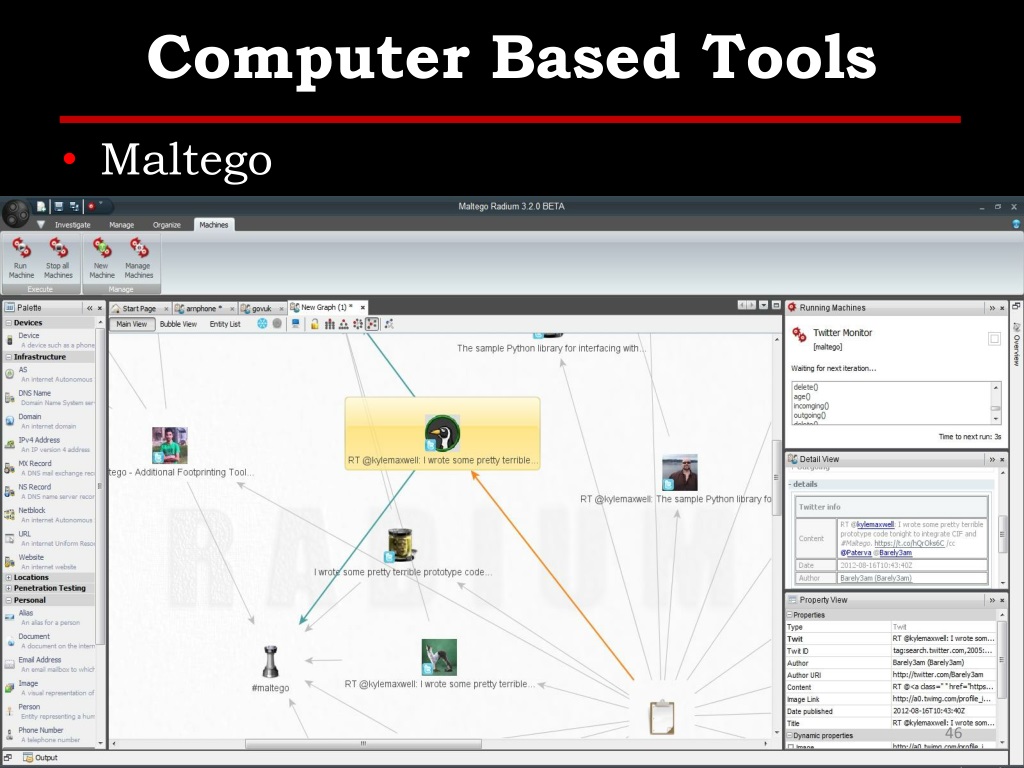1024x768 pixels.
Task: Click the grey circle toolbar icon
Action: 277,324
